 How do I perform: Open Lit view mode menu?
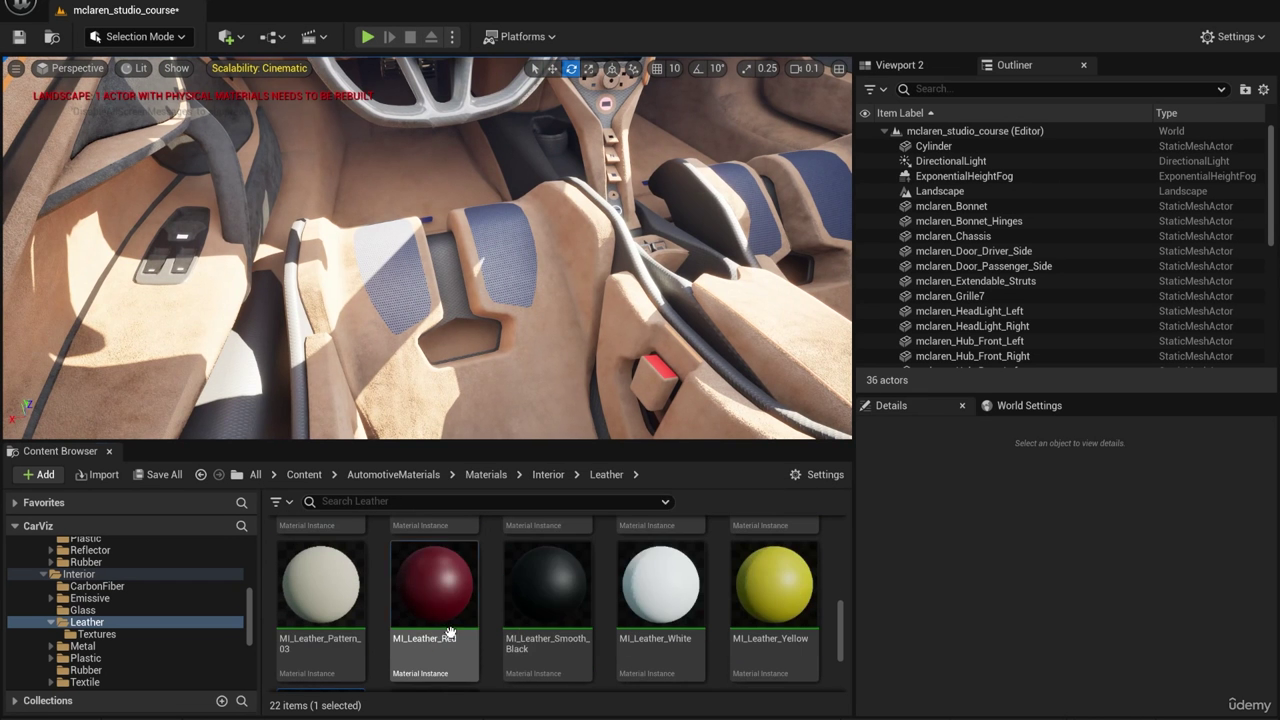[134, 68]
